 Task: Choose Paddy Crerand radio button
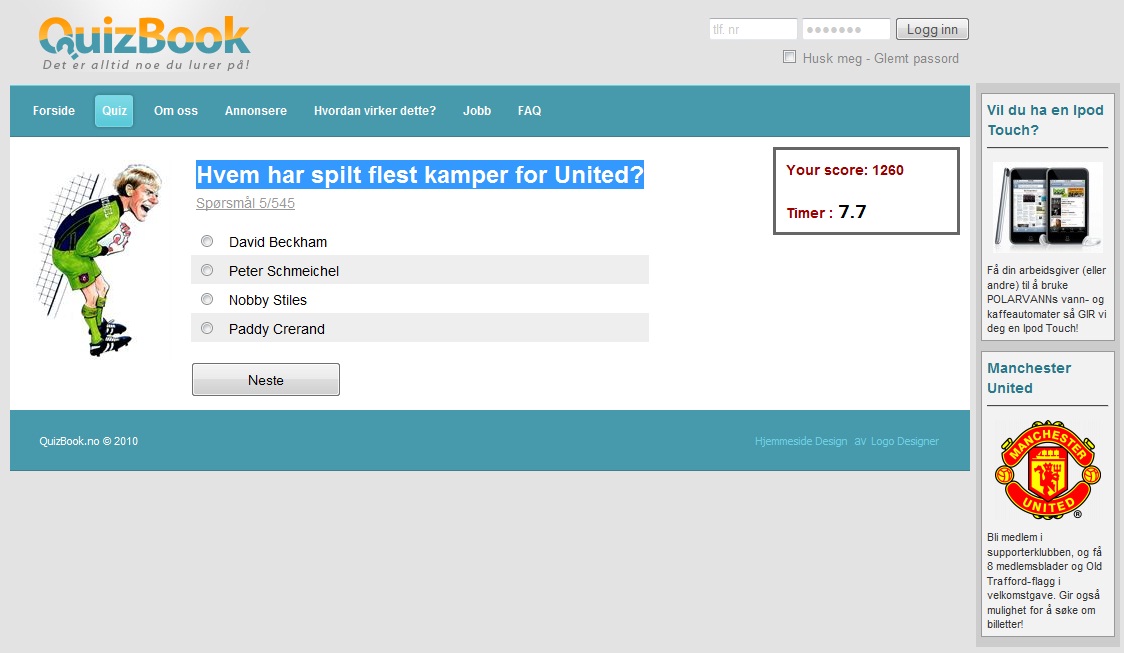coord(207,328)
